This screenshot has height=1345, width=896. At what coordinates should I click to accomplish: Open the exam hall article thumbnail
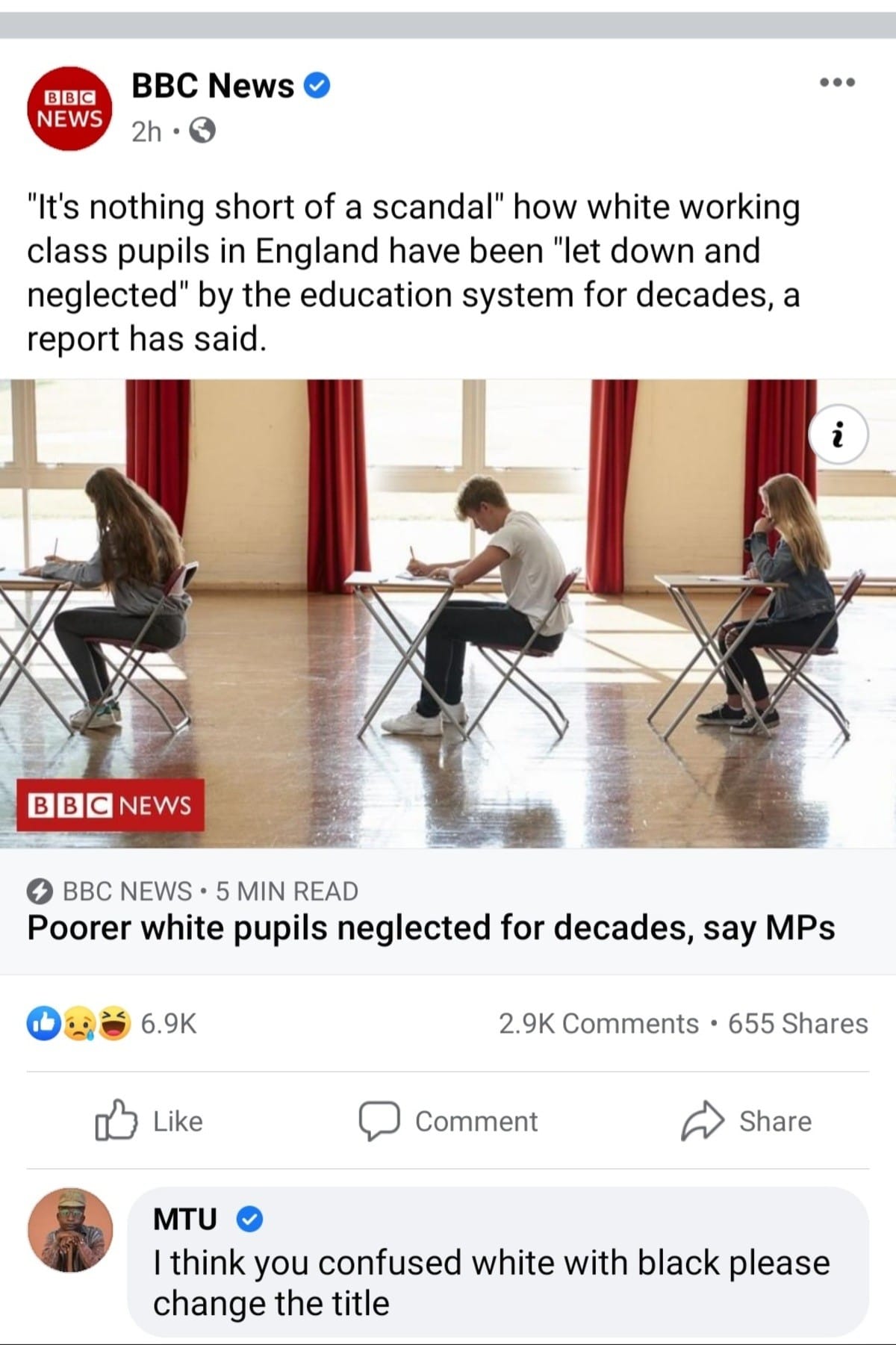click(x=448, y=614)
